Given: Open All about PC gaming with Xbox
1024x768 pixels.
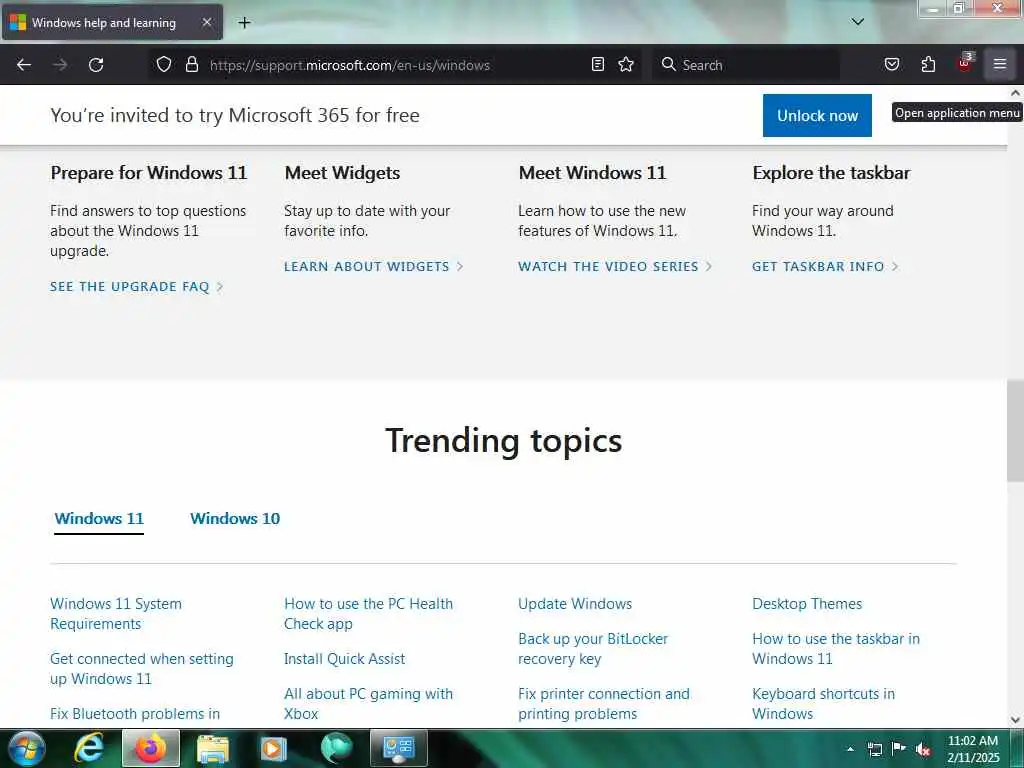Looking at the screenshot, I should tap(368, 704).
